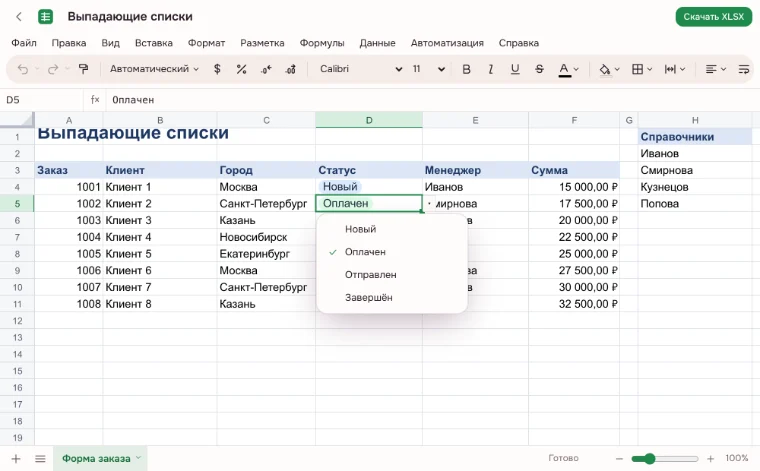Click the text wrapping icon
Viewport: 760px width, 471px height.
(744, 69)
